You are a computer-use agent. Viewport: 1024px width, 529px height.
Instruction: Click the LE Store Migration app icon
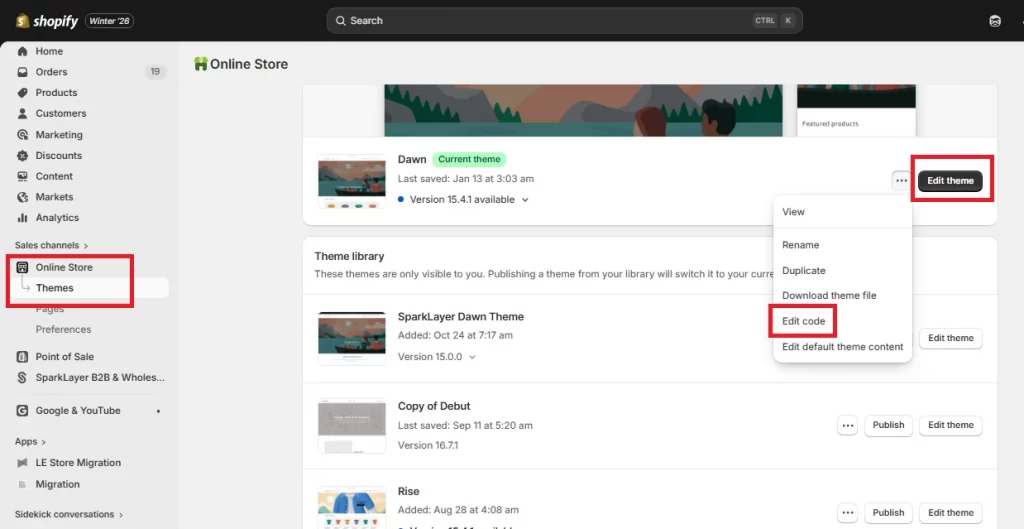click(23, 463)
